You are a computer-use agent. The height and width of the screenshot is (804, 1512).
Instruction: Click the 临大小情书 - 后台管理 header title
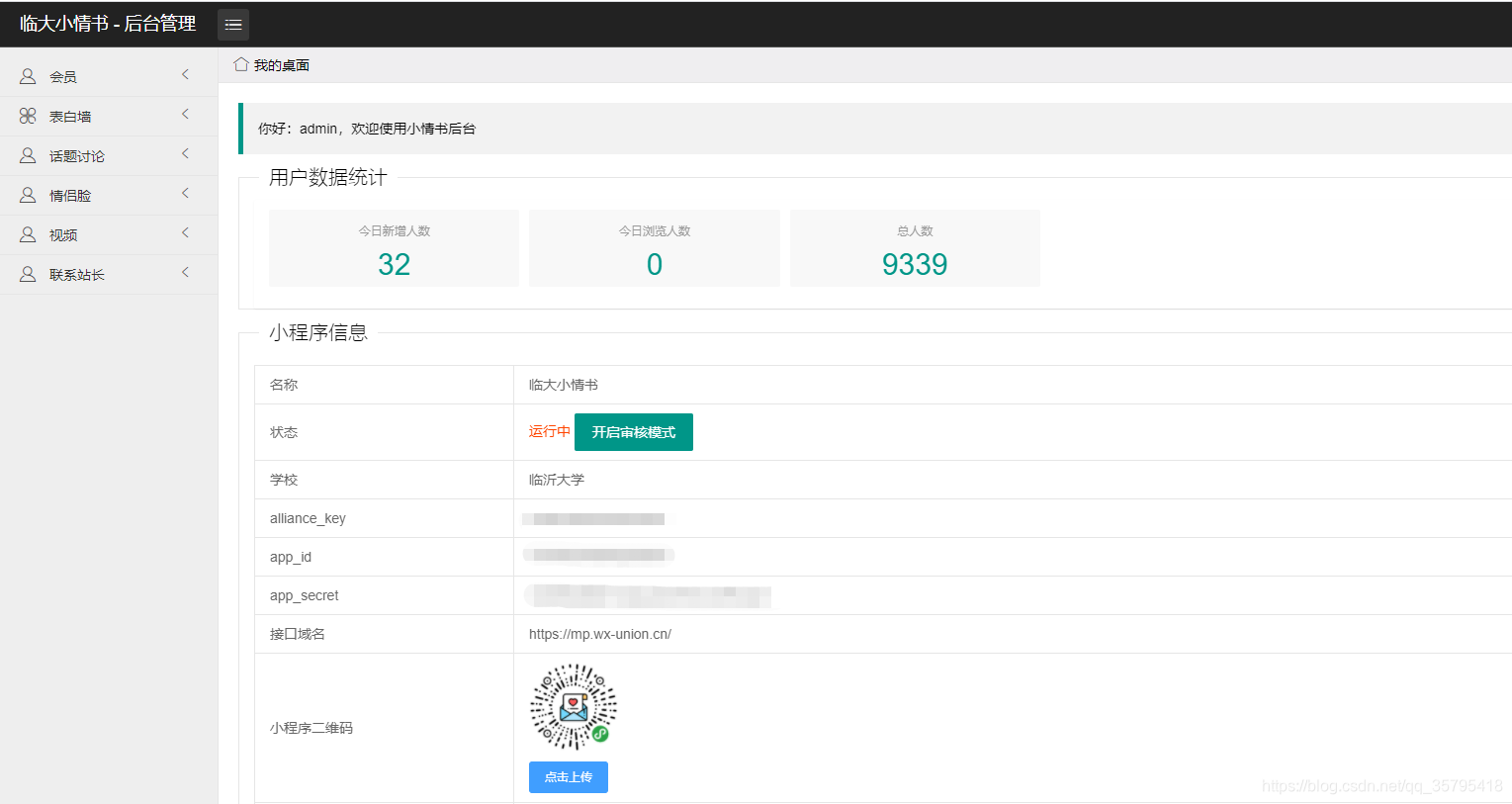pos(108,24)
